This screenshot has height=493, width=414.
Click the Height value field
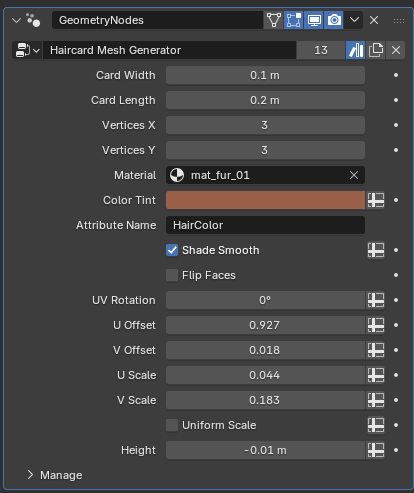(x=265, y=450)
